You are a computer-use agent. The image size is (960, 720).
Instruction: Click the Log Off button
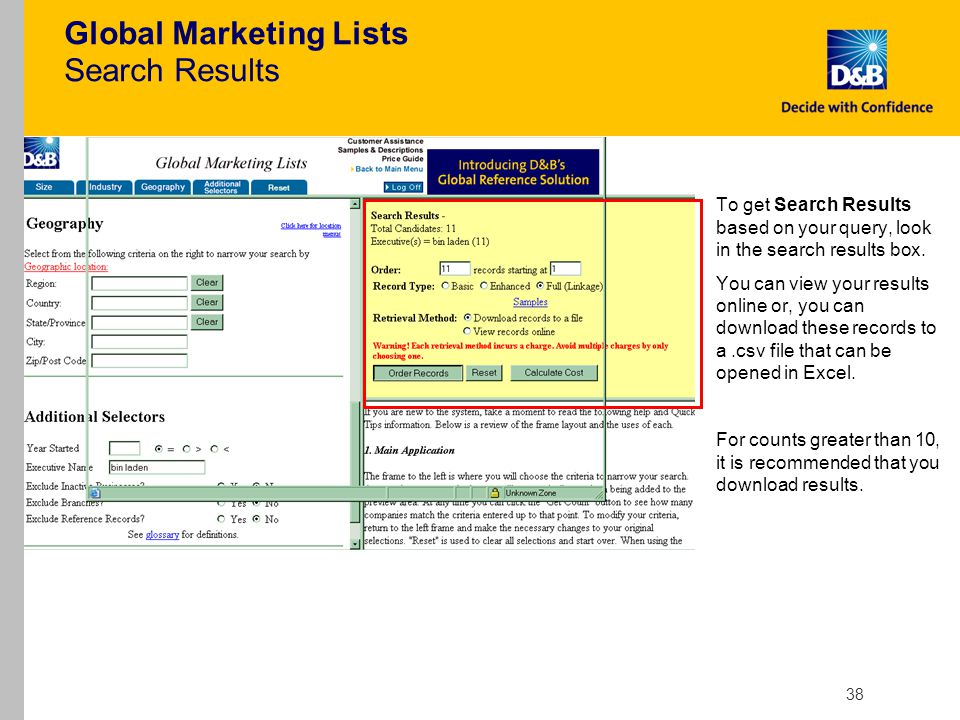(403, 187)
